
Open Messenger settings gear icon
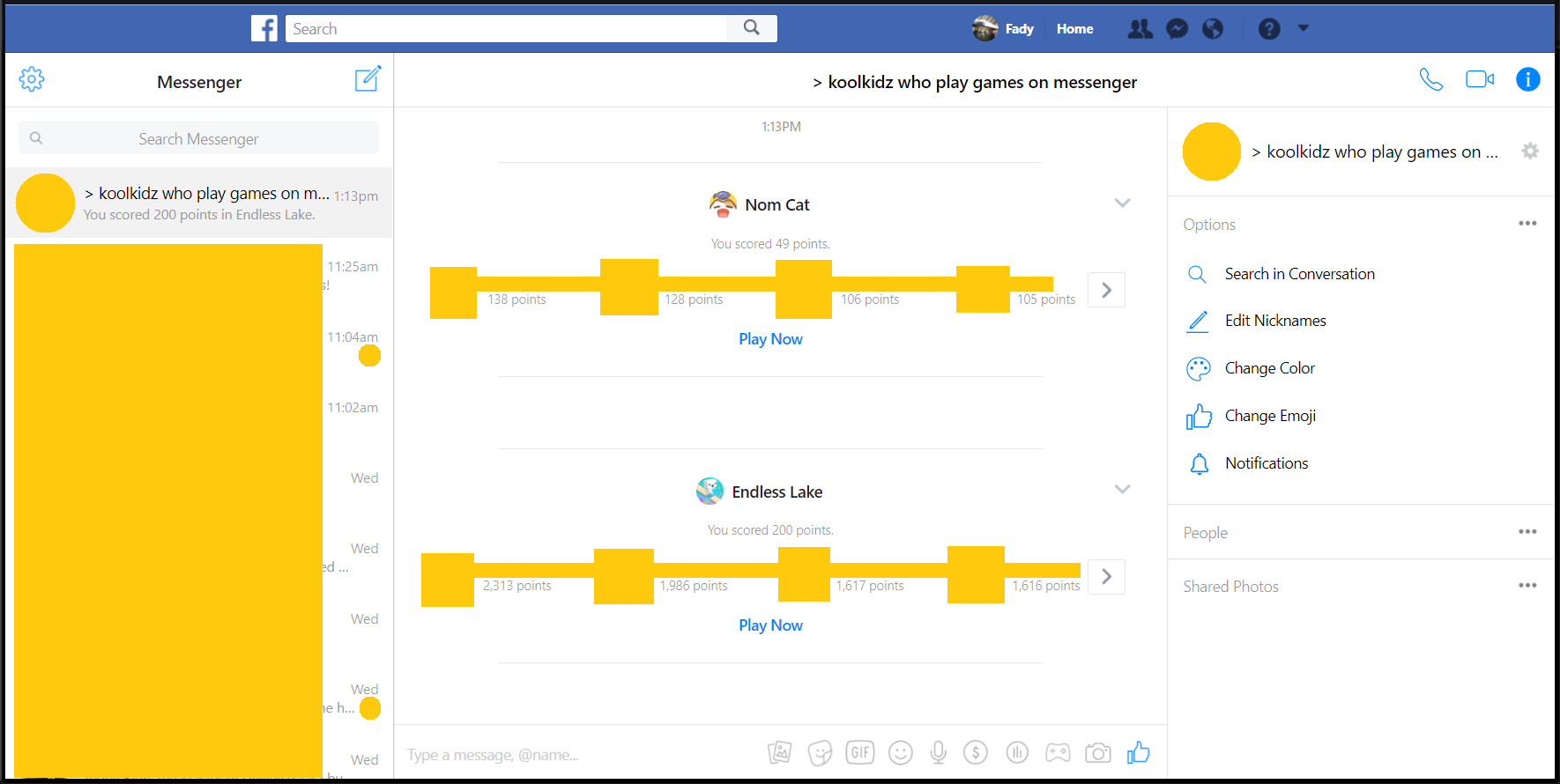pyautogui.click(x=32, y=79)
